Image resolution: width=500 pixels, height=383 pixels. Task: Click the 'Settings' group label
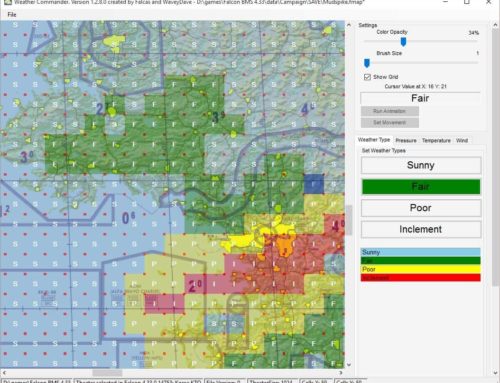(x=368, y=25)
